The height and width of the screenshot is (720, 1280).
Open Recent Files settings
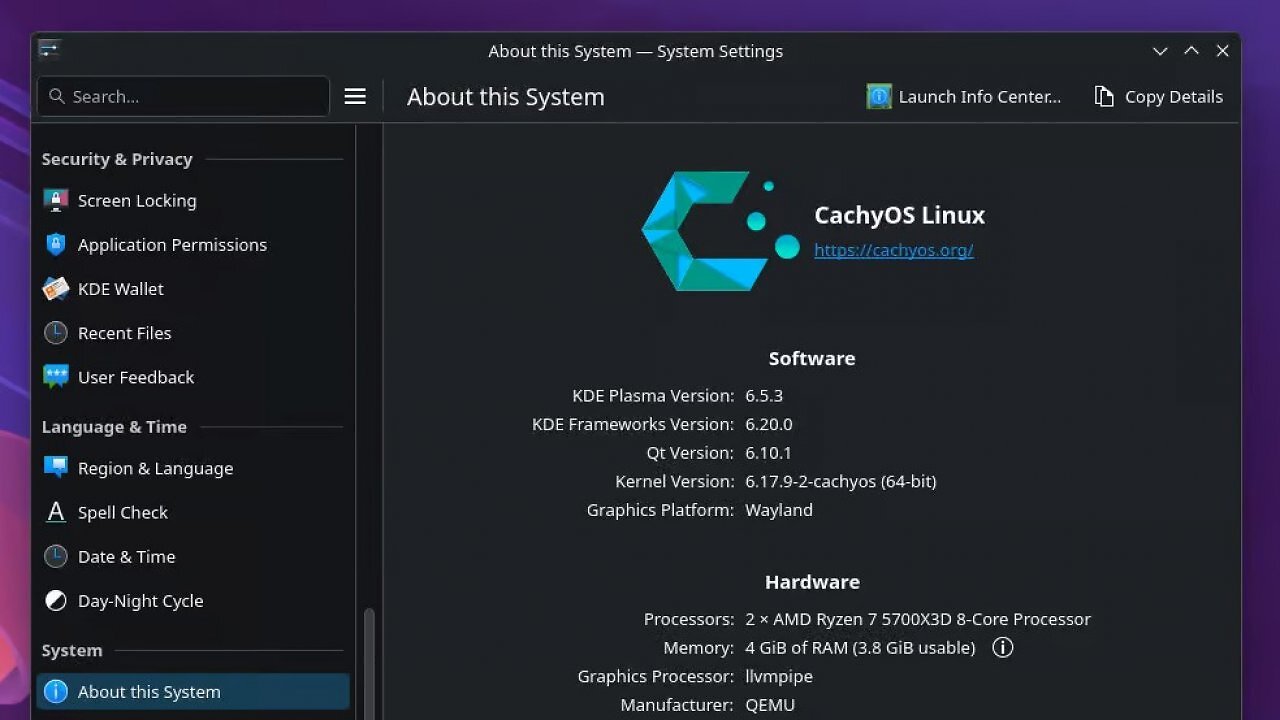click(x=193, y=332)
